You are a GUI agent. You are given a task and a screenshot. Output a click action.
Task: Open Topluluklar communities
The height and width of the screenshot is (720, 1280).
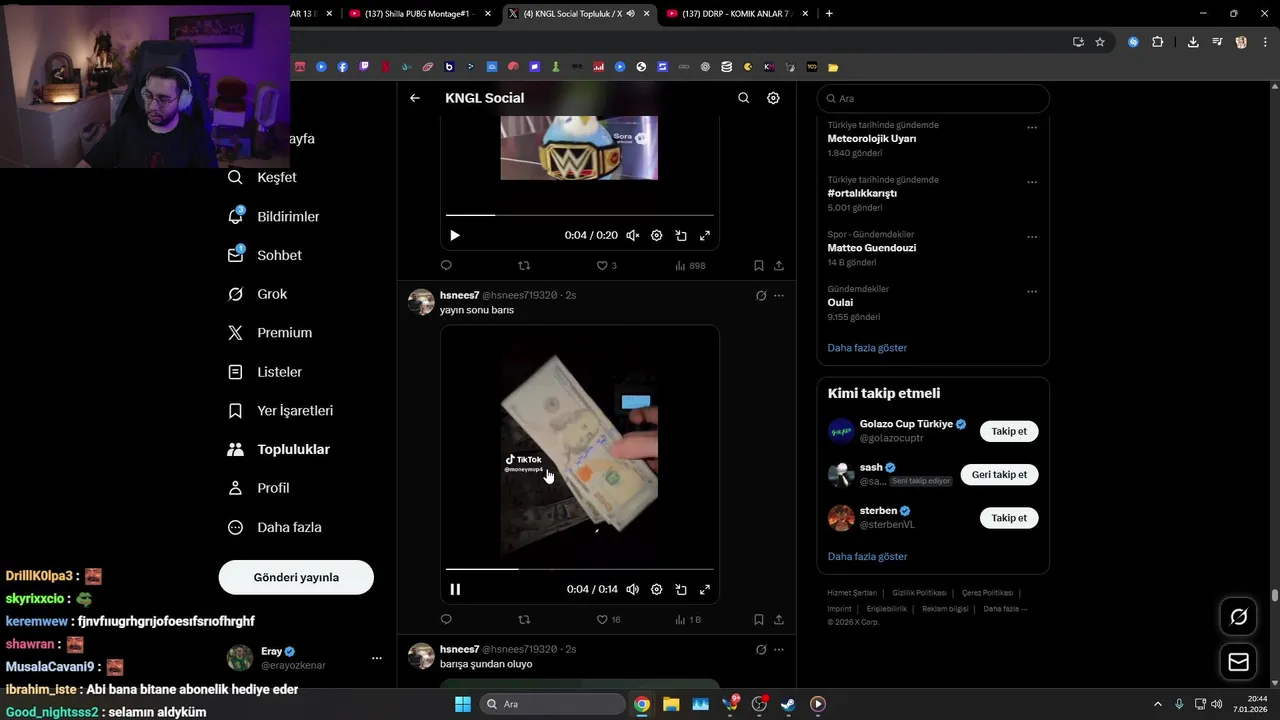point(280,450)
